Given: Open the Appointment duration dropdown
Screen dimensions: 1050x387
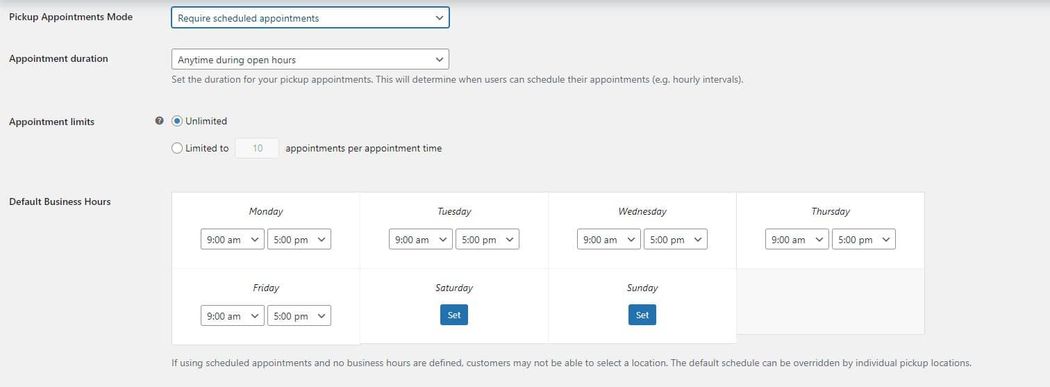Looking at the screenshot, I should [x=310, y=60].
